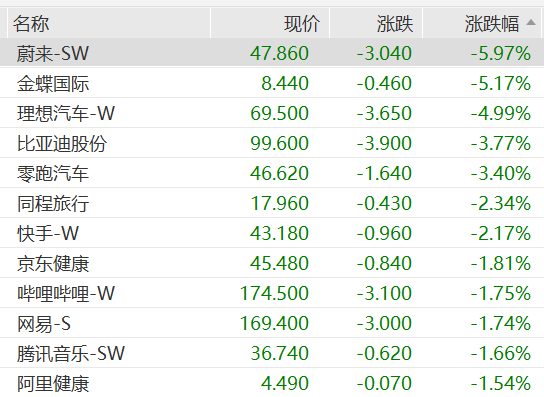Click the -3.000 change value
This screenshot has width=544, height=397.
384,323
